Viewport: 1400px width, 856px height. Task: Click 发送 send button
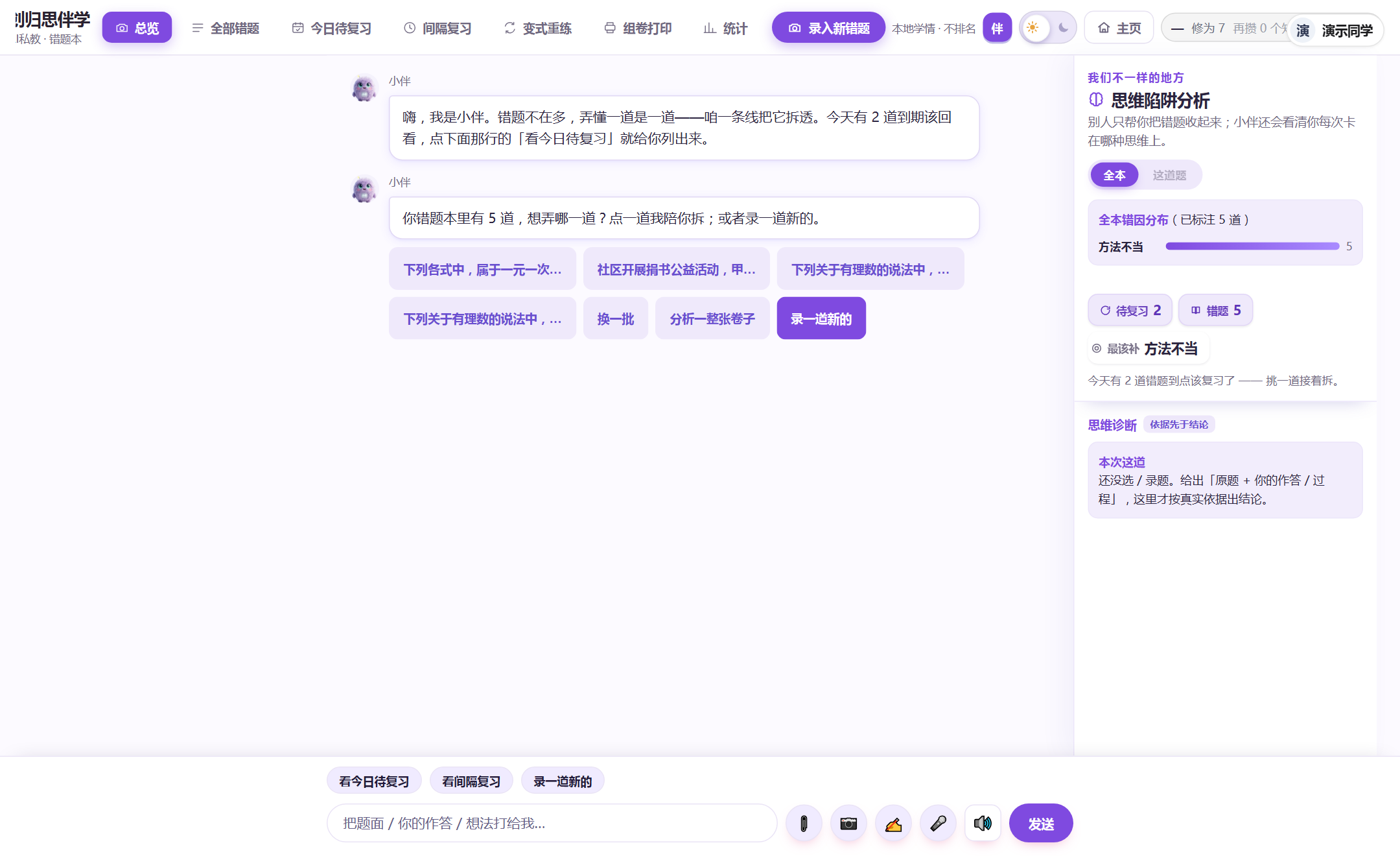pyautogui.click(x=1041, y=824)
